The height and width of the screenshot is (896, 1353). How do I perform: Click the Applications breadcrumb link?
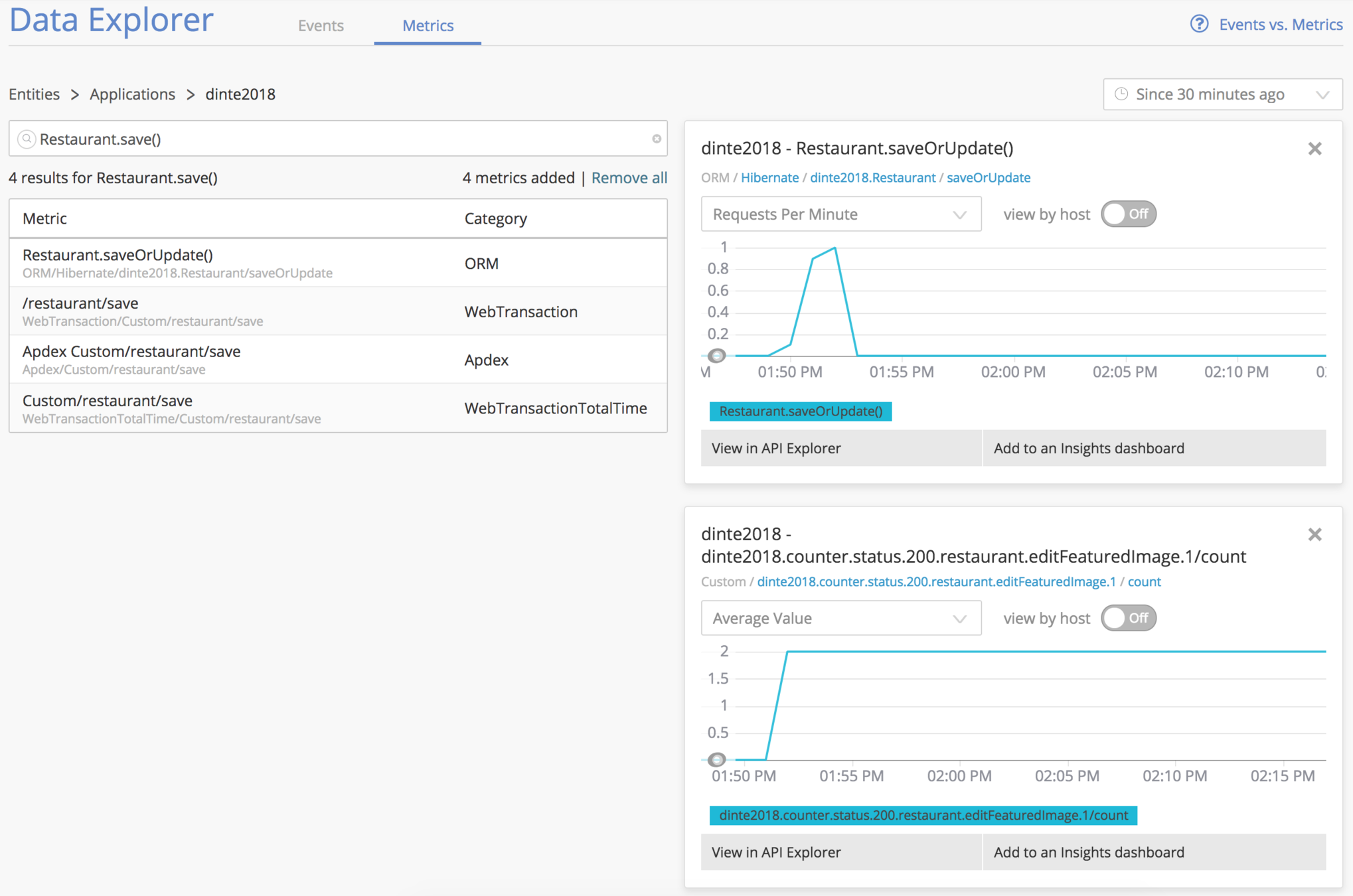pyautogui.click(x=132, y=94)
